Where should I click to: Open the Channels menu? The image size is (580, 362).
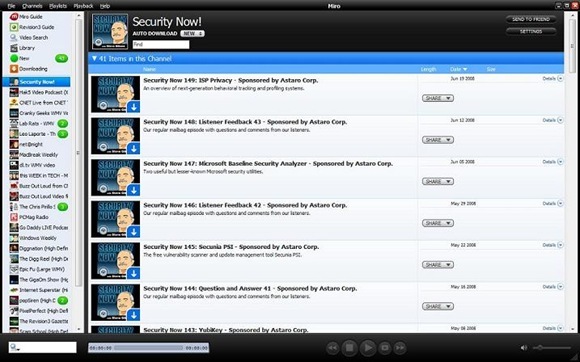[x=32, y=6]
